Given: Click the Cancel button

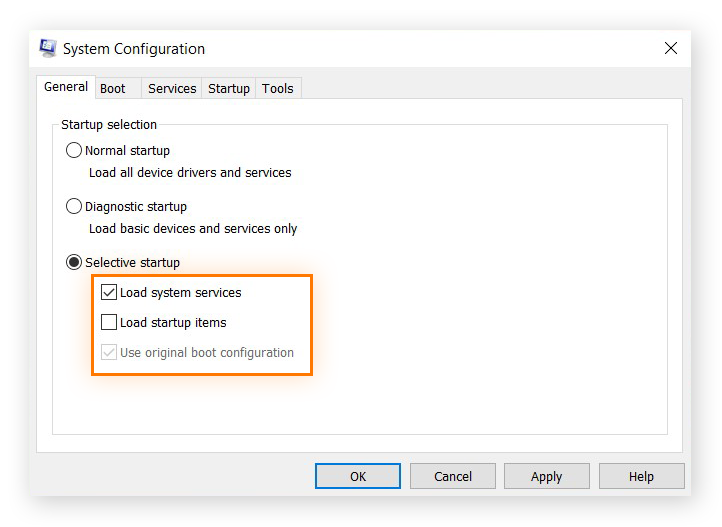Looking at the screenshot, I should click(453, 476).
